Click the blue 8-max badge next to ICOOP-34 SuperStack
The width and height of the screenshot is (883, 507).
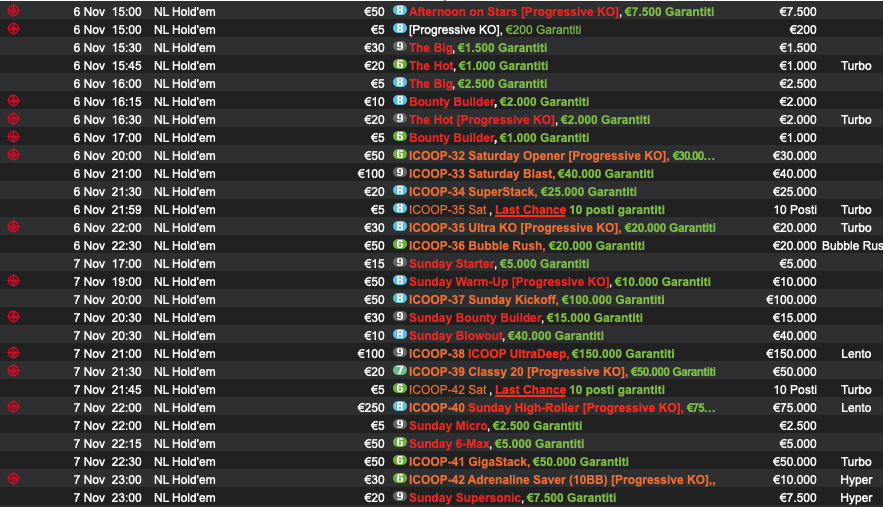pyautogui.click(x=400, y=191)
